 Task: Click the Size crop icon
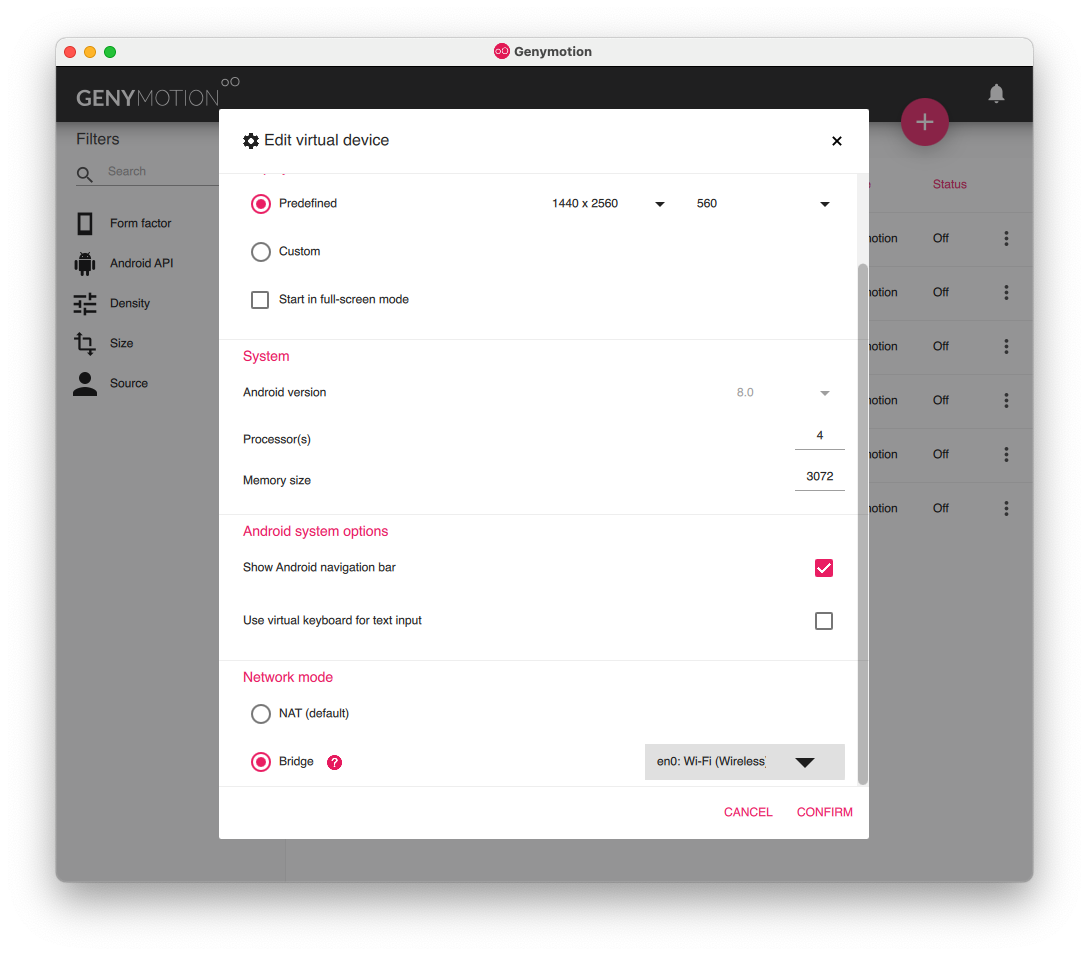pyautogui.click(x=85, y=343)
